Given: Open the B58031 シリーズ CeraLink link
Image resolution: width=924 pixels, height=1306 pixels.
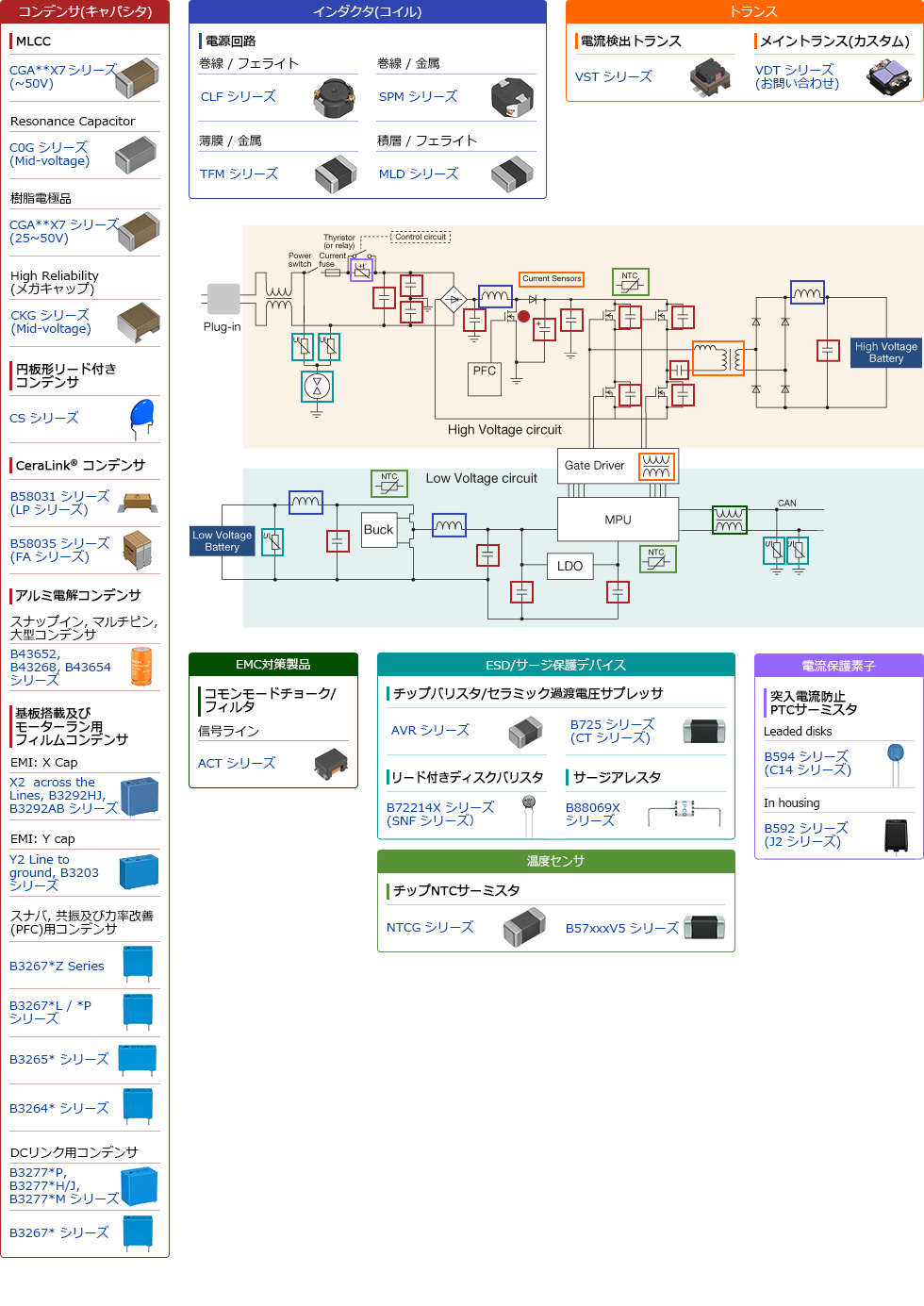Looking at the screenshot, I should click(59, 503).
